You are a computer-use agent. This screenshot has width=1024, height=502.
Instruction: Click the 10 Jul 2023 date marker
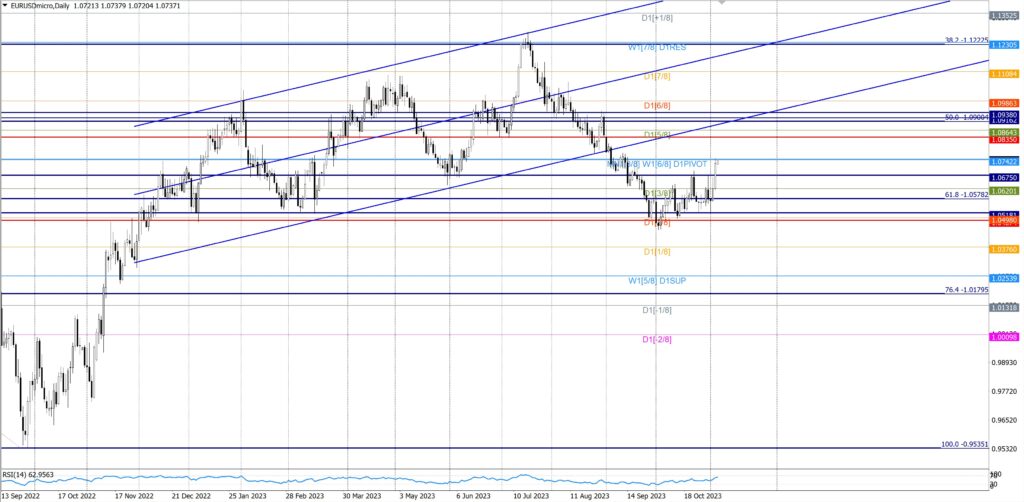click(531, 495)
